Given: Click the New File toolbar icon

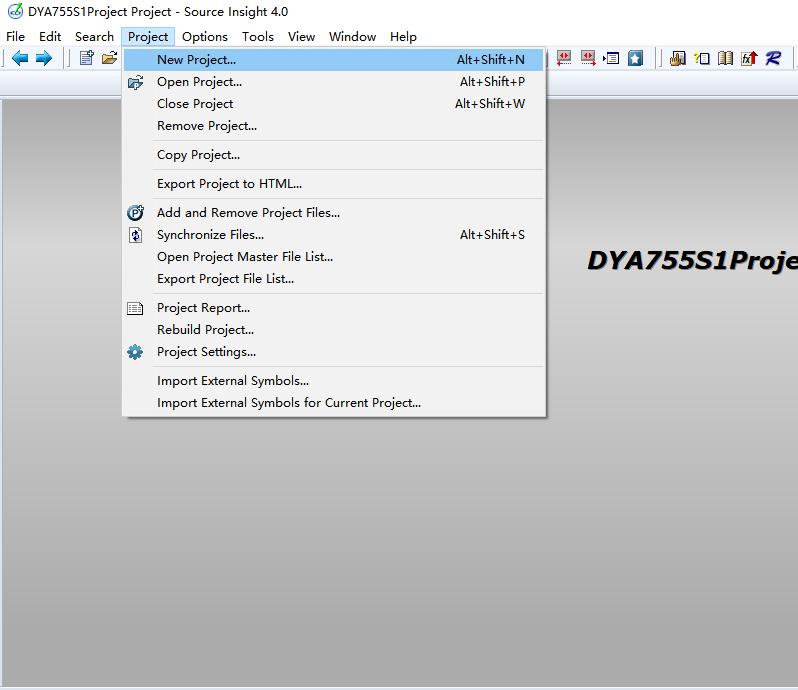Looking at the screenshot, I should pos(87,58).
